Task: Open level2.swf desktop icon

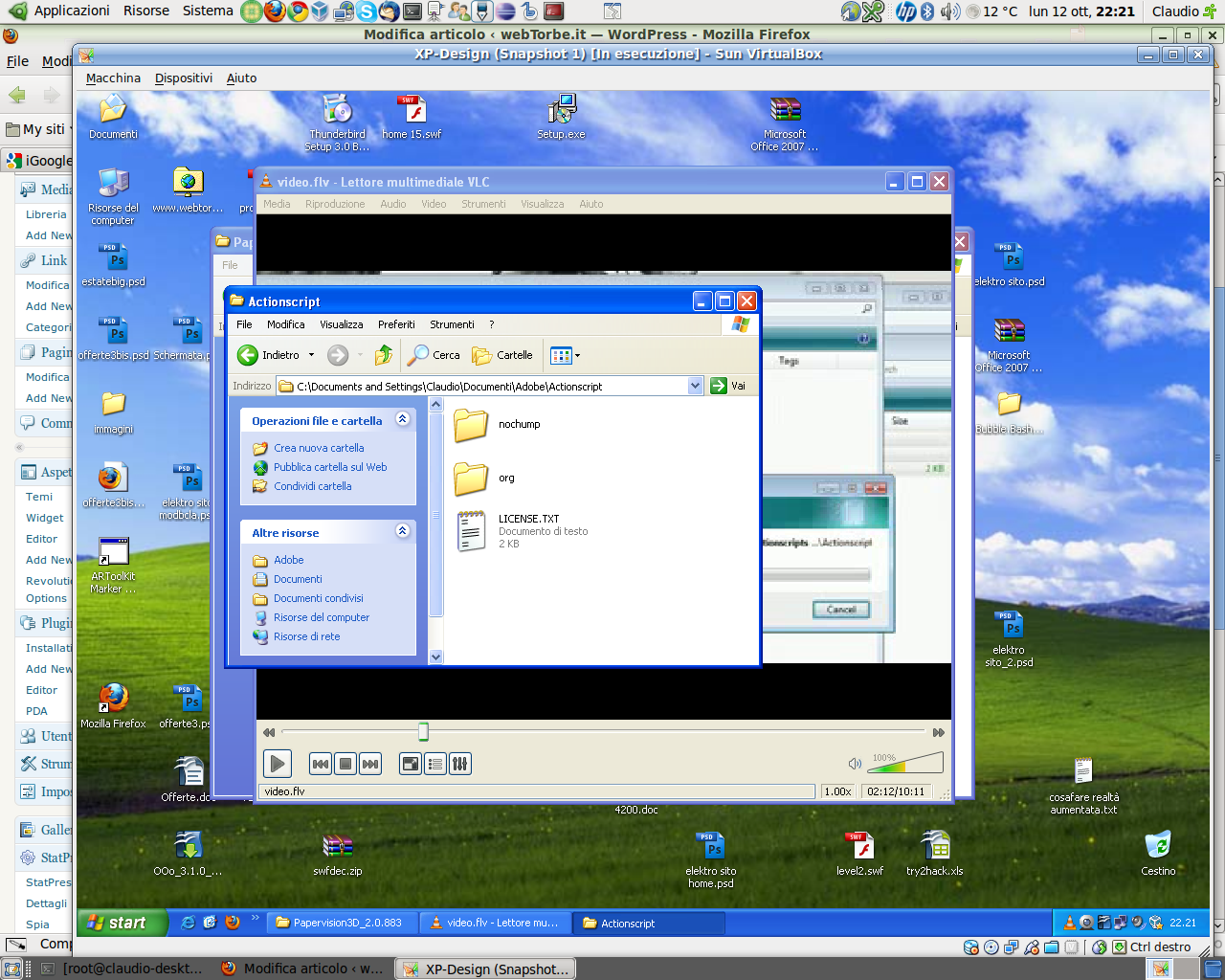Action: tap(859, 853)
